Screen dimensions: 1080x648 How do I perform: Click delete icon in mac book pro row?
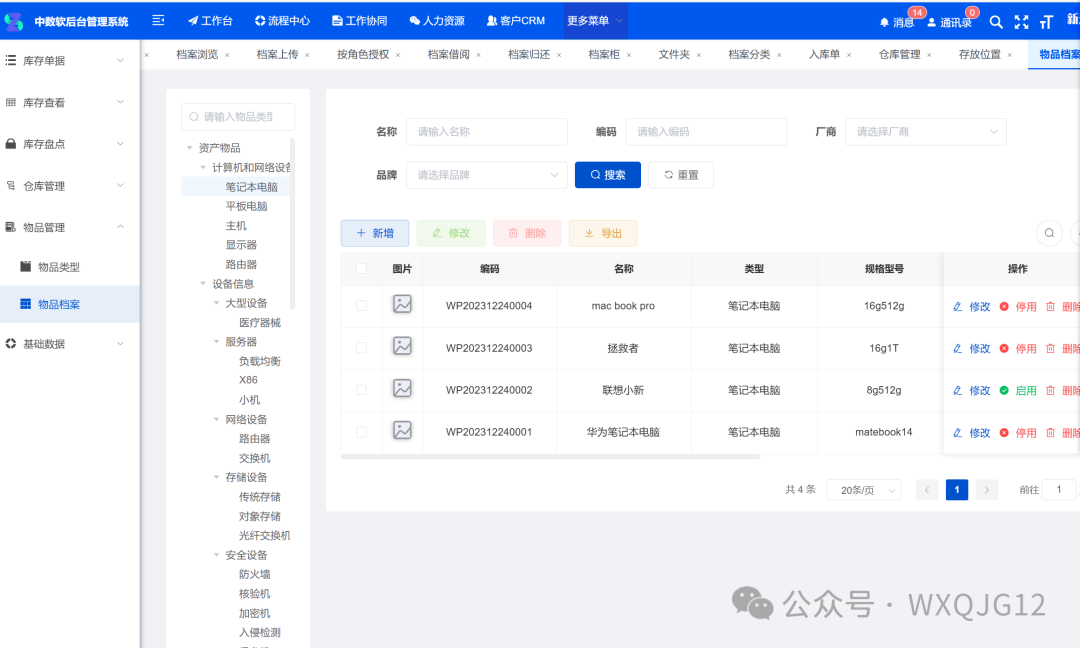pos(1050,306)
